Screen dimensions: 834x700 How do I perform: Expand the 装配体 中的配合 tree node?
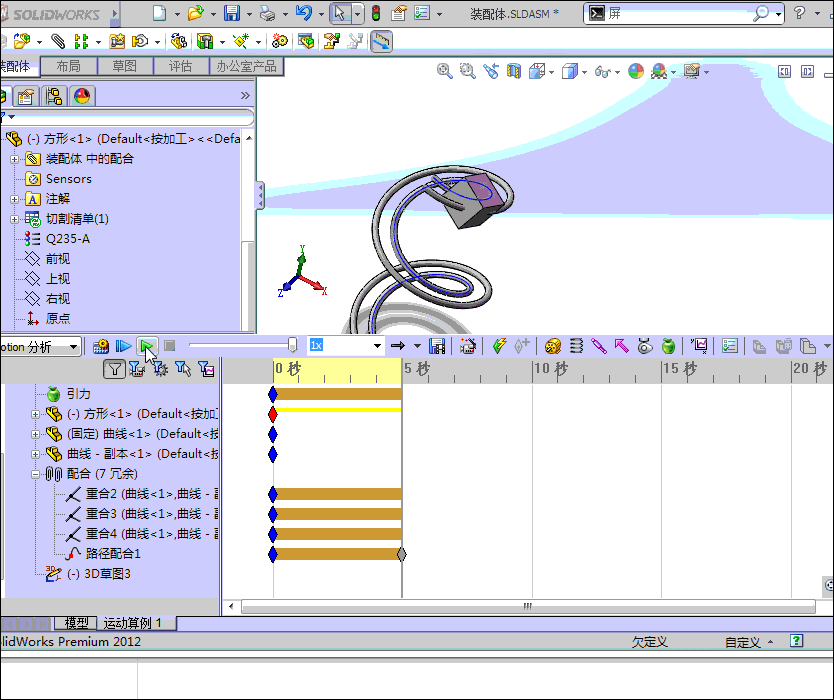click(x=14, y=159)
